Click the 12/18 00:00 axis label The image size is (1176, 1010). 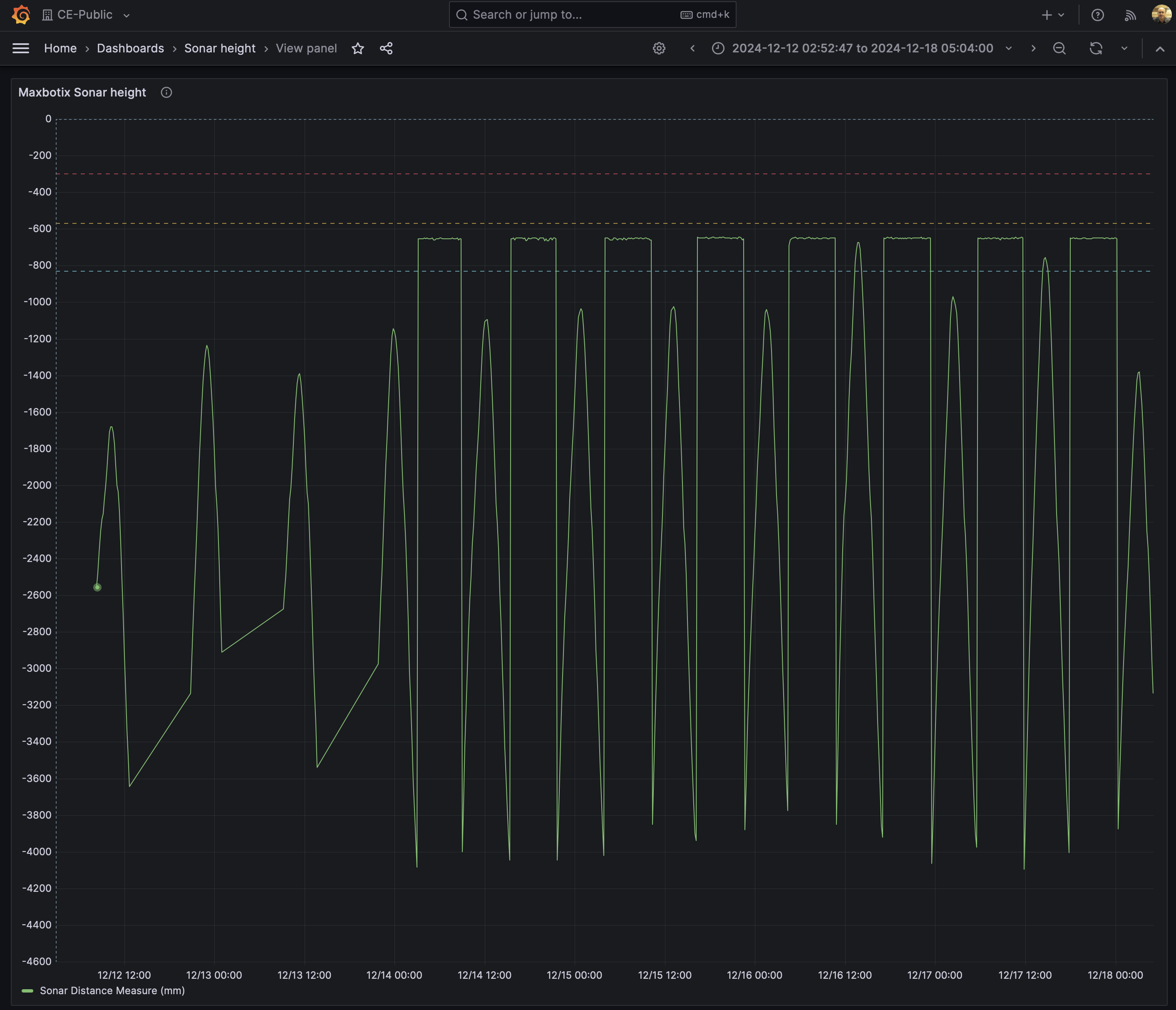click(1115, 975)
